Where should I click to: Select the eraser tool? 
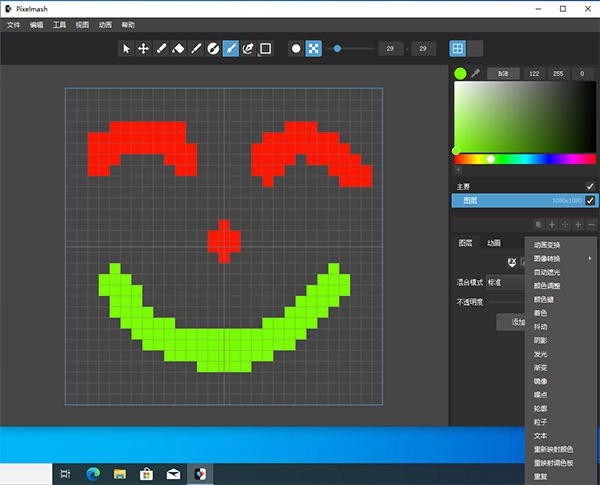178,48
